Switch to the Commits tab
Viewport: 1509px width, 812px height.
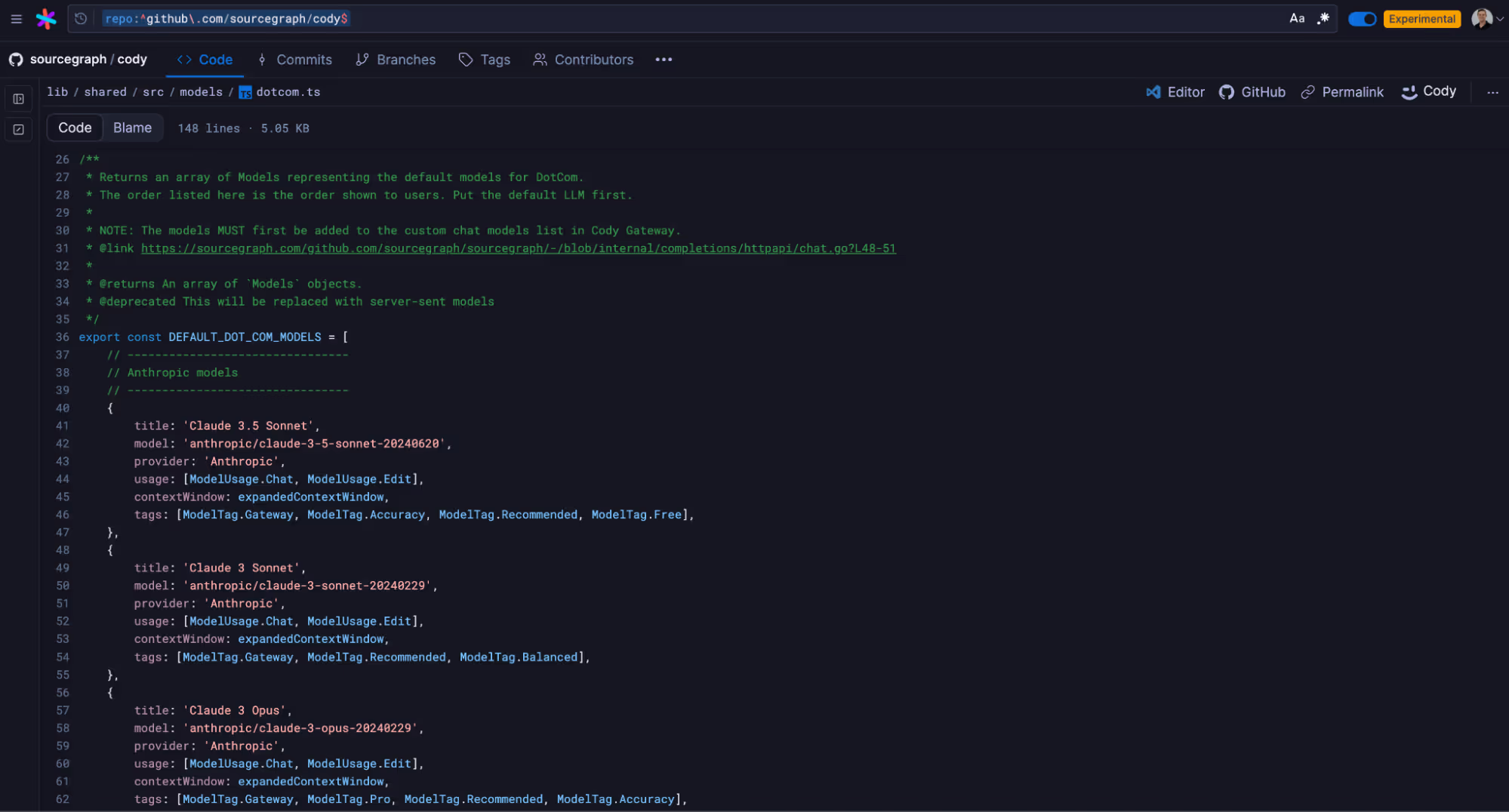[294, 60]
